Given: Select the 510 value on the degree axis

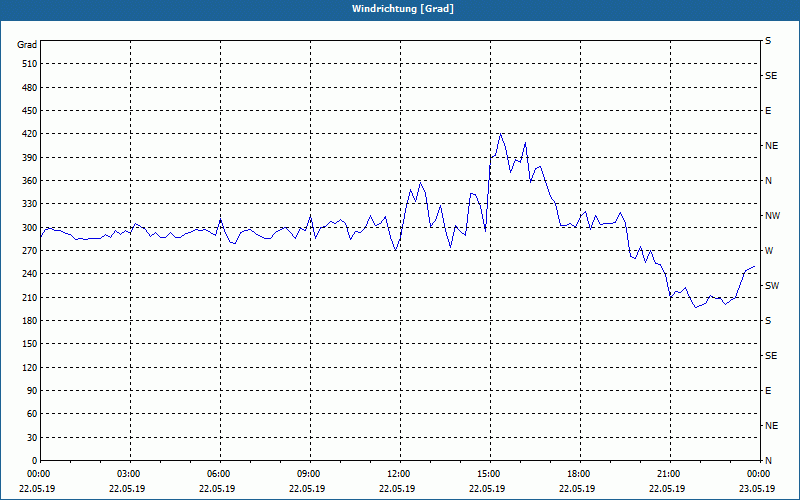Looking at the screenshot, I should pyautogui.click(x=30, y=64).
